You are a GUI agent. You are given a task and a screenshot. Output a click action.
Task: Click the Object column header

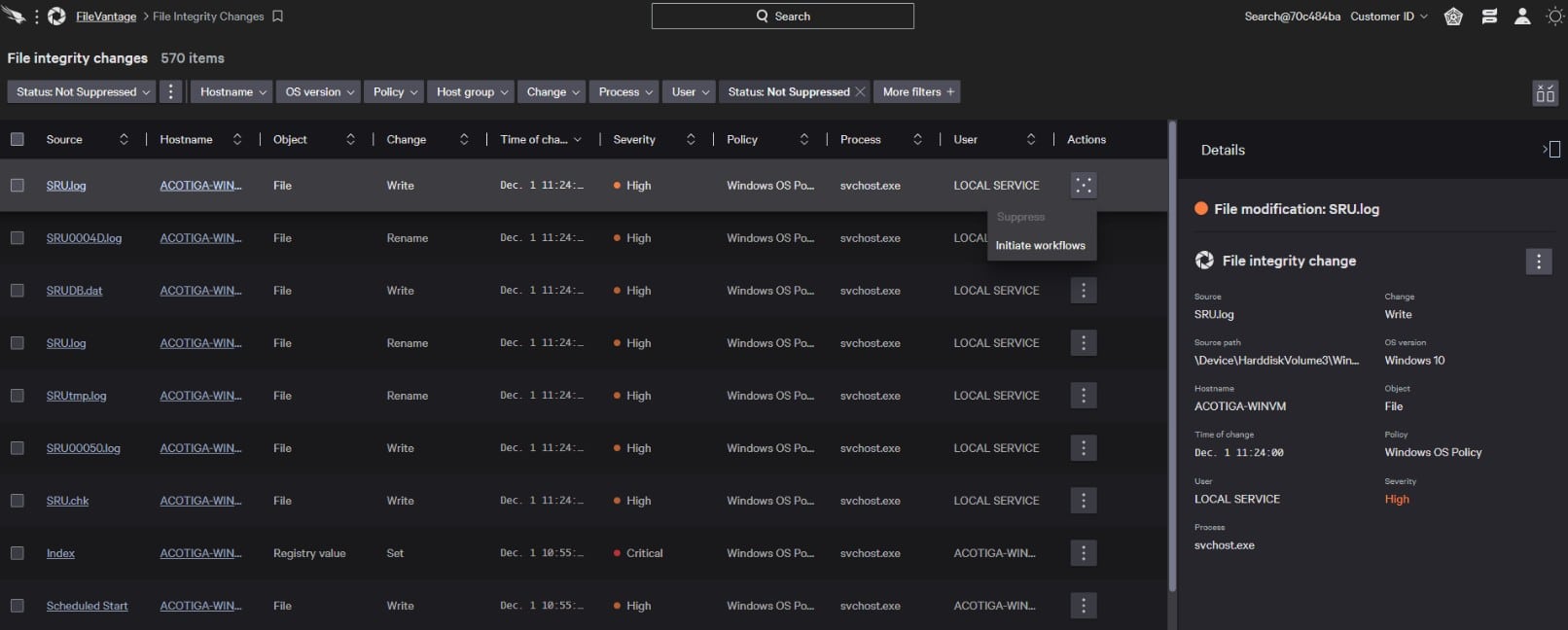(290, 140)
